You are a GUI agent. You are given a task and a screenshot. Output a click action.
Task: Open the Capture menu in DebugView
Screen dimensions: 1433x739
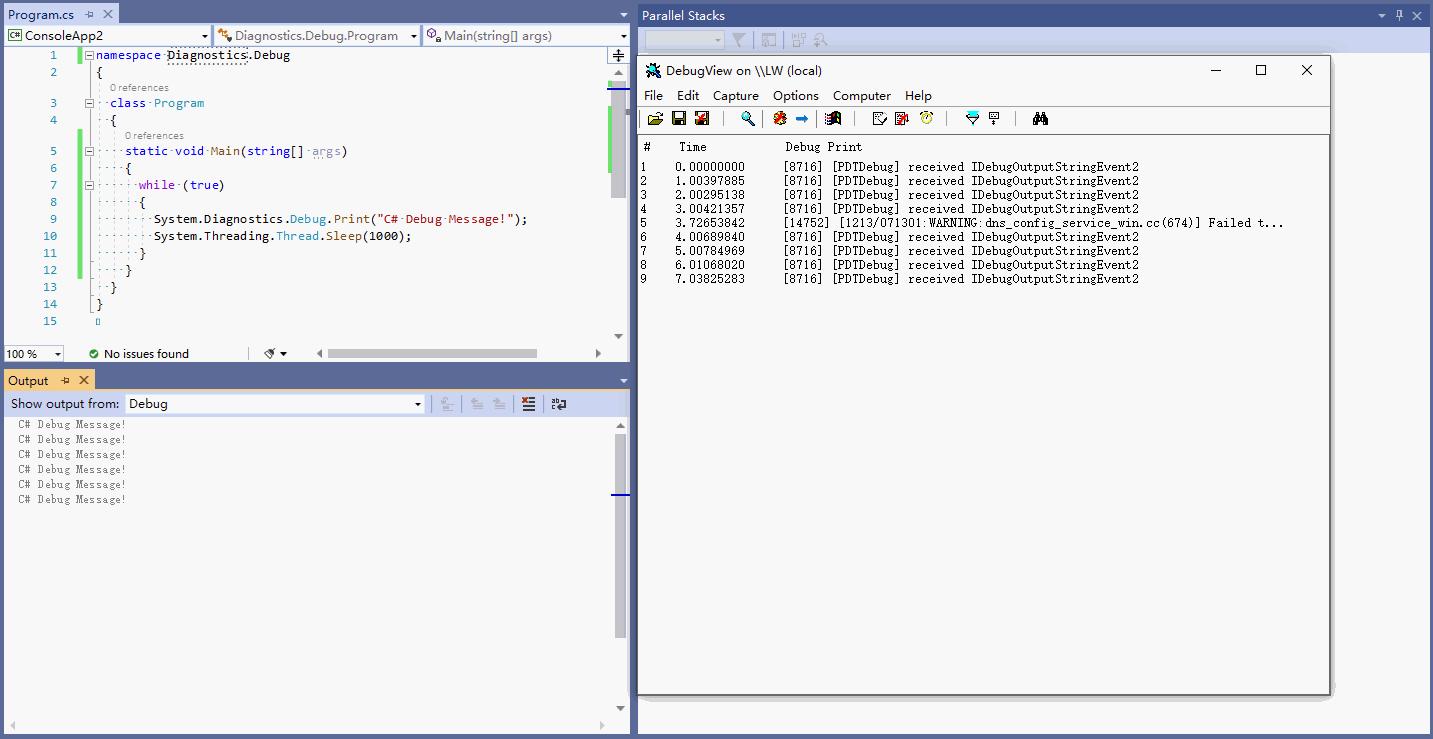click(x=736, y=96)
